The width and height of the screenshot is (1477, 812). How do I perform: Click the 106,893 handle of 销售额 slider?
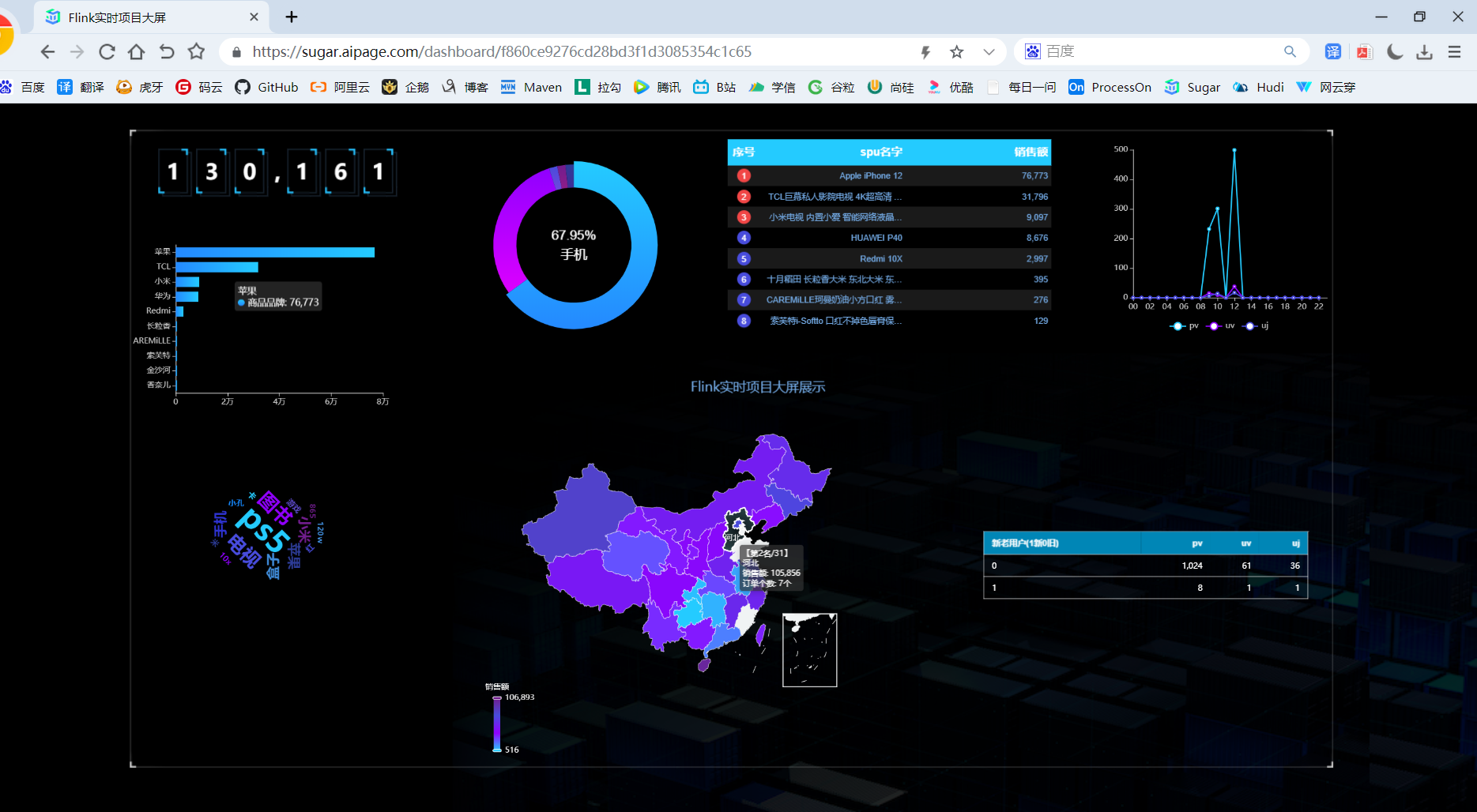pos(497,698)
